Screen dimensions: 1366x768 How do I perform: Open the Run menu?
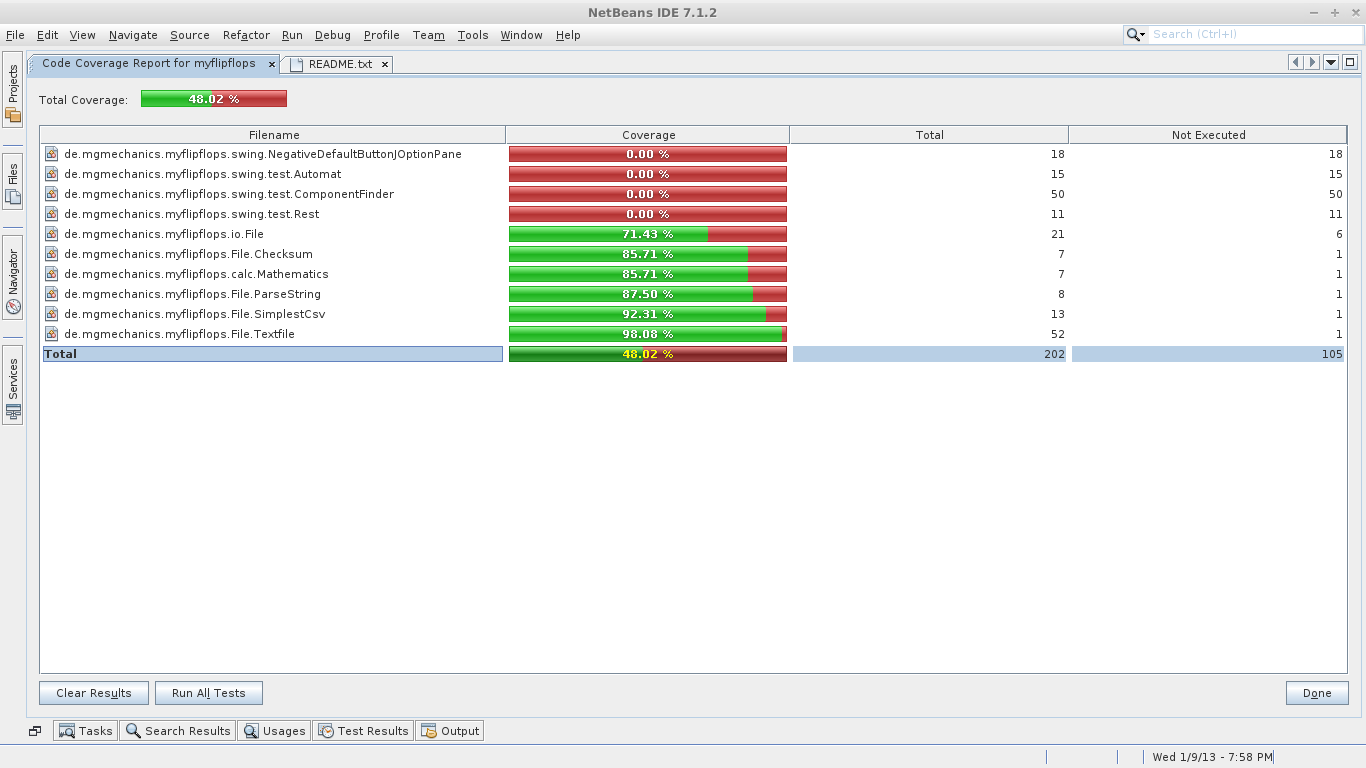pos(292,35)
